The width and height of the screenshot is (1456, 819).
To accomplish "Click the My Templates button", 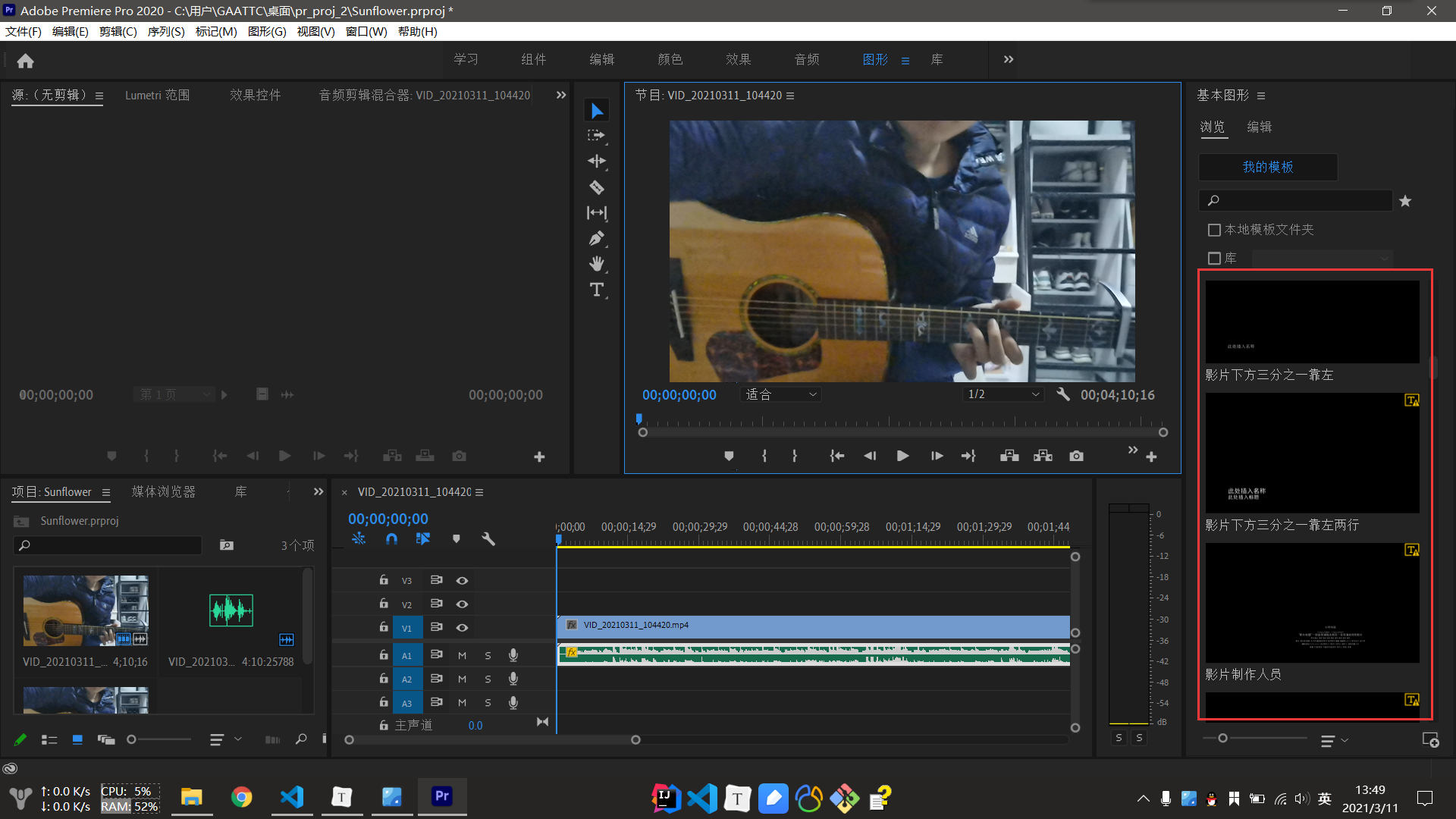I will click(x=1268, y=167).
